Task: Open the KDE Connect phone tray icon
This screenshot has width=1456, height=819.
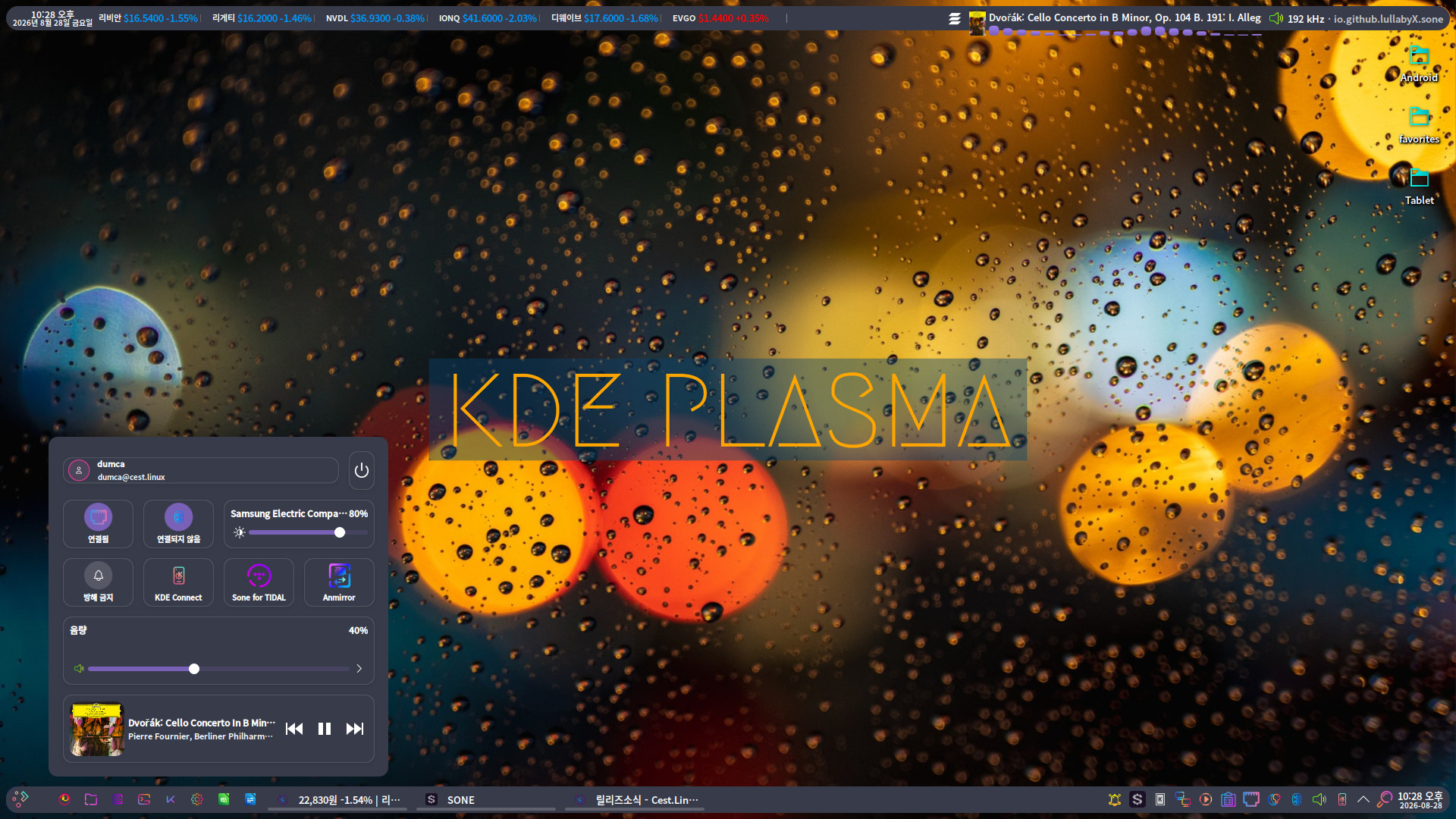Action: [x=1342, y=799]
